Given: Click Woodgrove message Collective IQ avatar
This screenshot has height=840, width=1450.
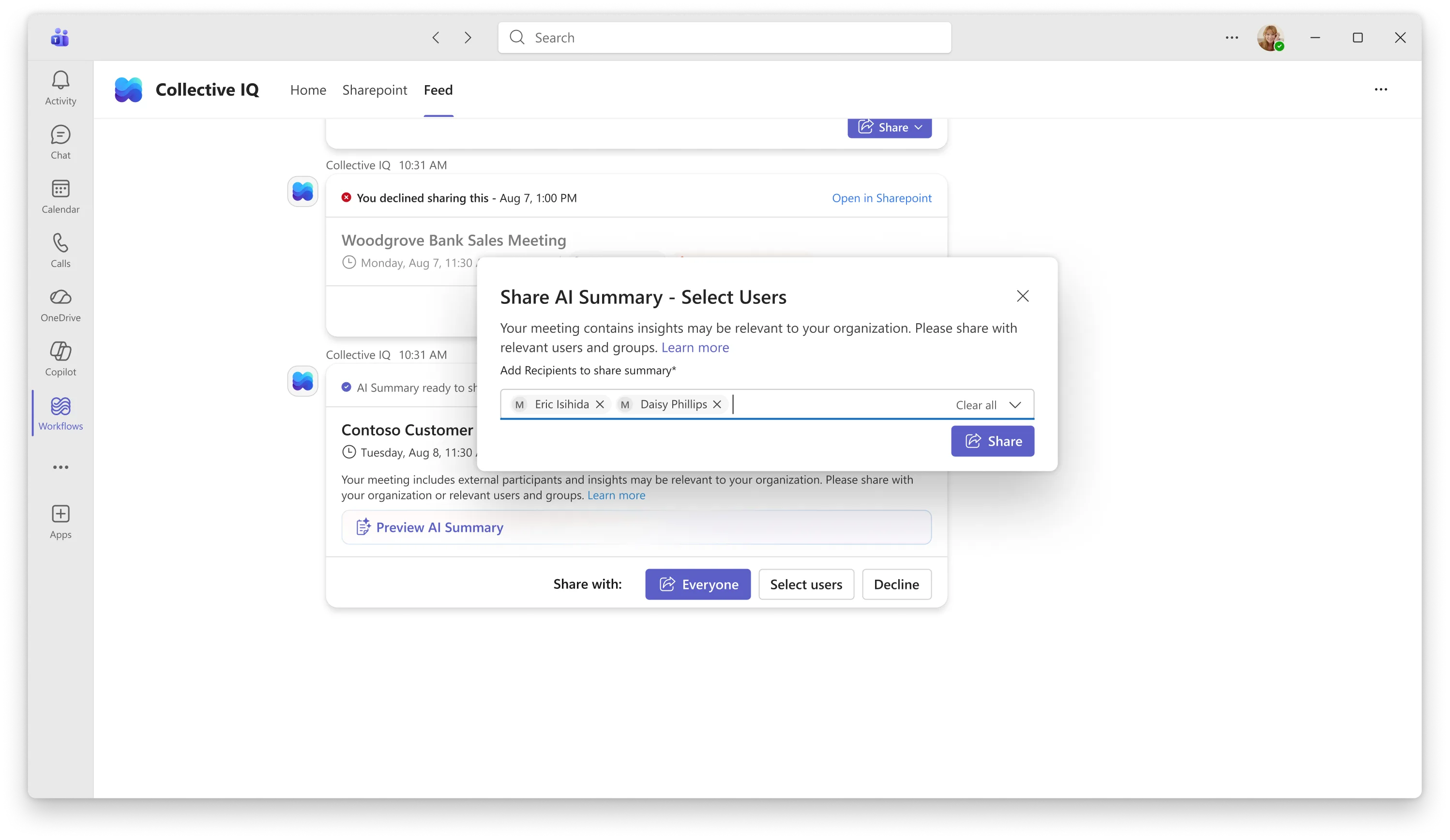Looking at the screenshot, I should tap(302, 192).
